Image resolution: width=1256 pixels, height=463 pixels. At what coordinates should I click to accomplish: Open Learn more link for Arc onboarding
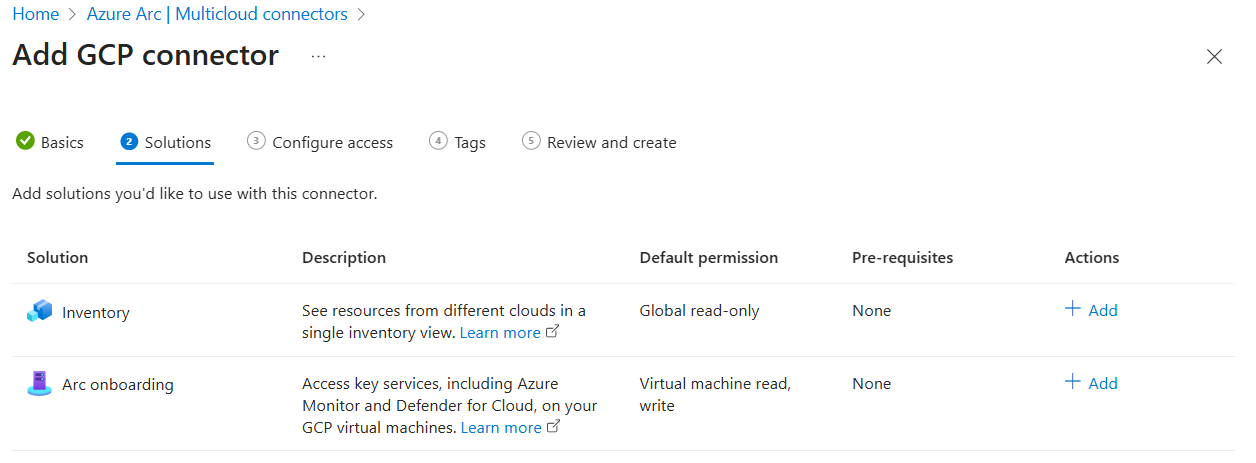point(501,427)
